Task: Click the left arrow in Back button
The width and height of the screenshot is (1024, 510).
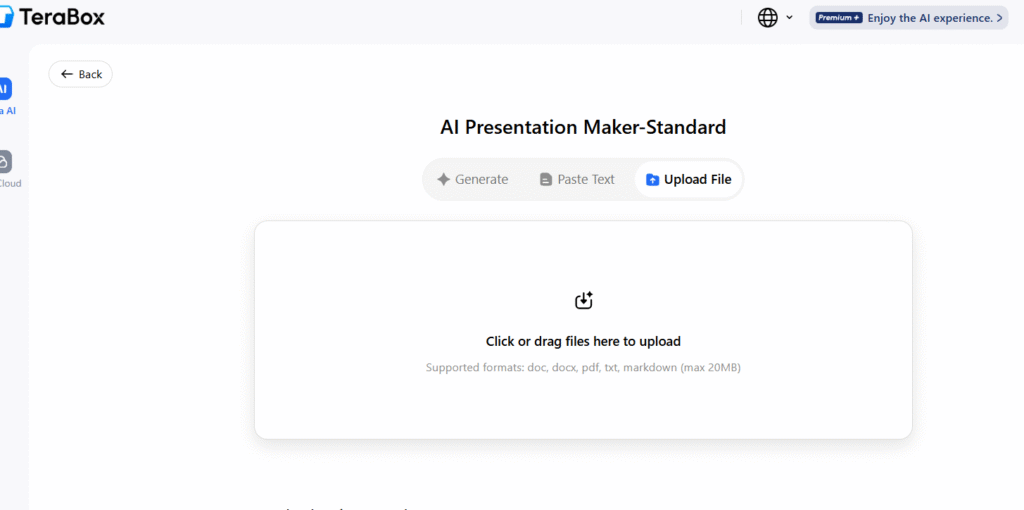Action: click(67, 74)
